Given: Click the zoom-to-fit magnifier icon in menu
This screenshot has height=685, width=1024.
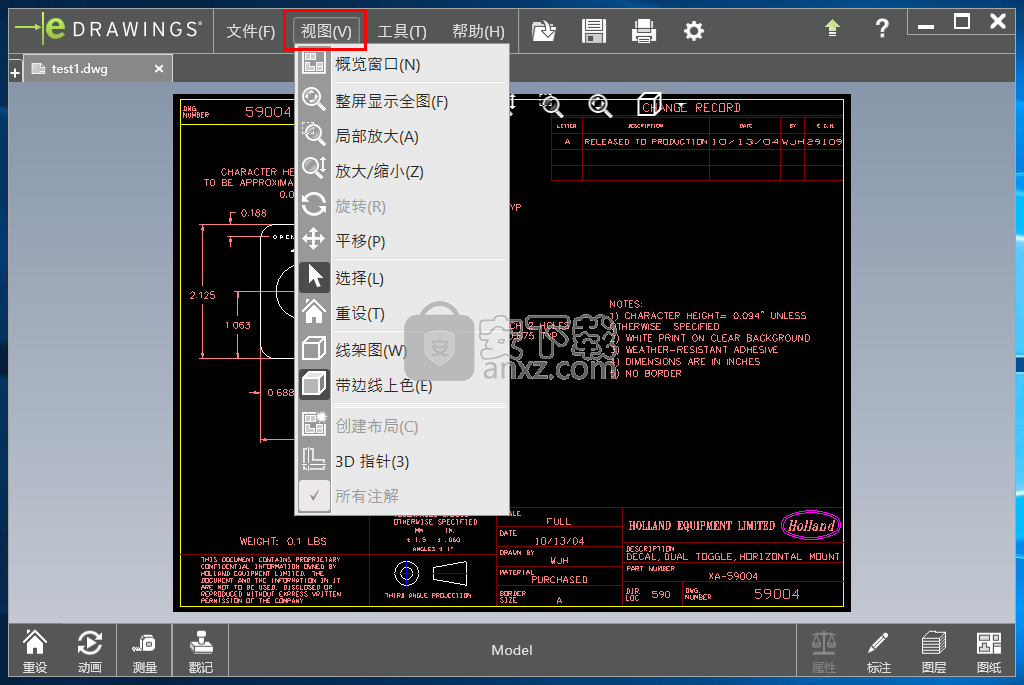Looking at the screenshot, I should (314, 99).
